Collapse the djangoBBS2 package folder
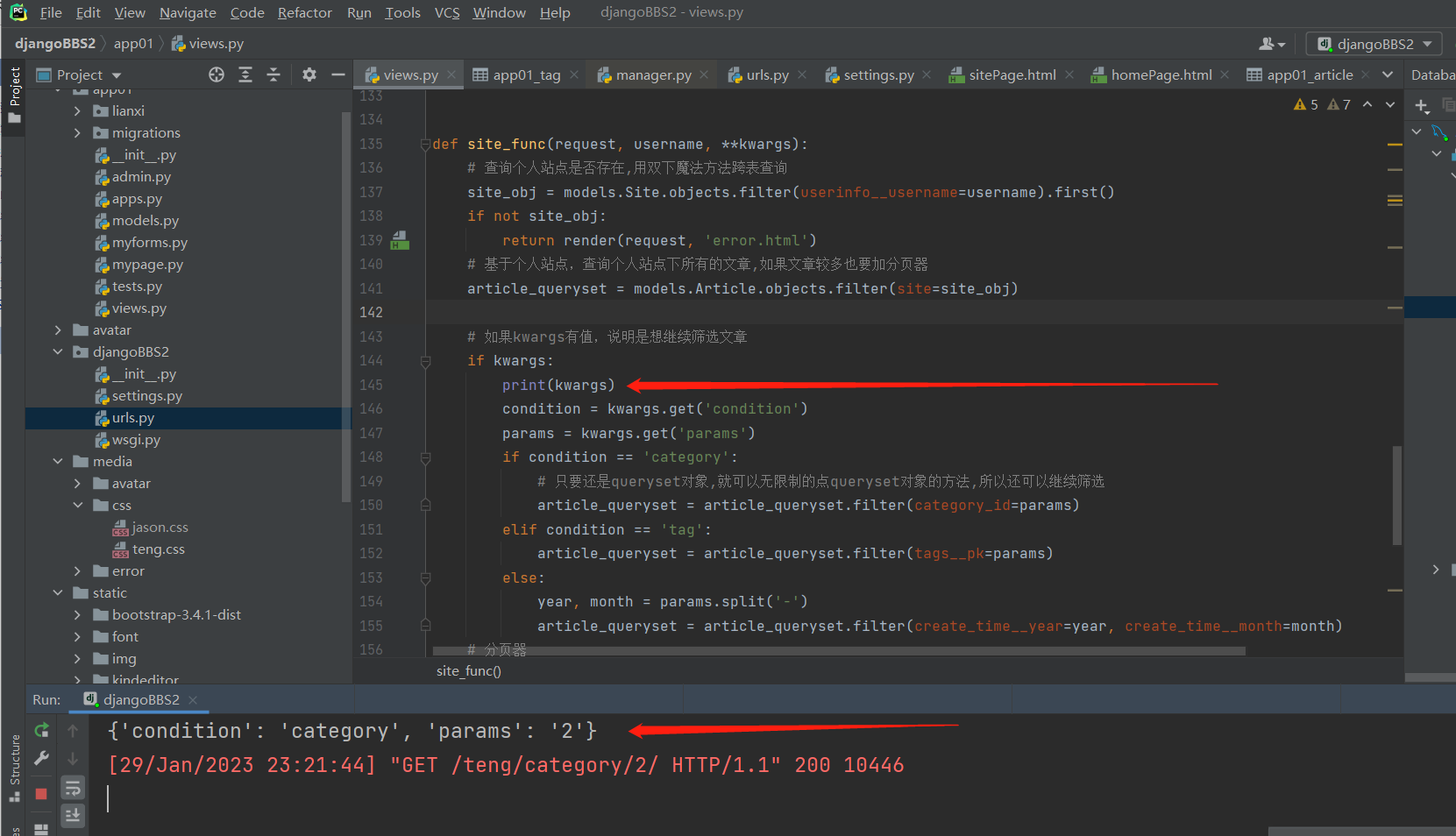The image size is (1456, 836). tap(58, 352)
